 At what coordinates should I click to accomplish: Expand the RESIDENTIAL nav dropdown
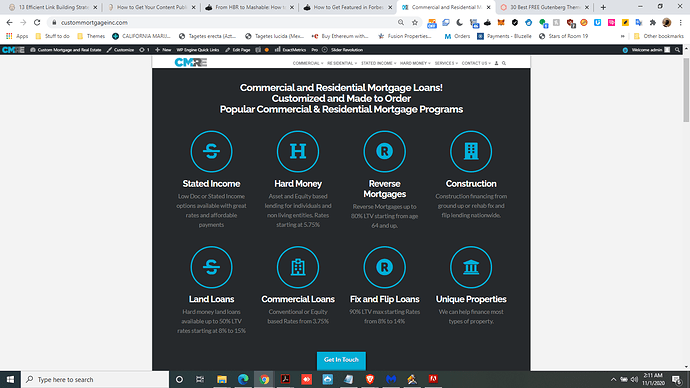click(x=342, y=63)
